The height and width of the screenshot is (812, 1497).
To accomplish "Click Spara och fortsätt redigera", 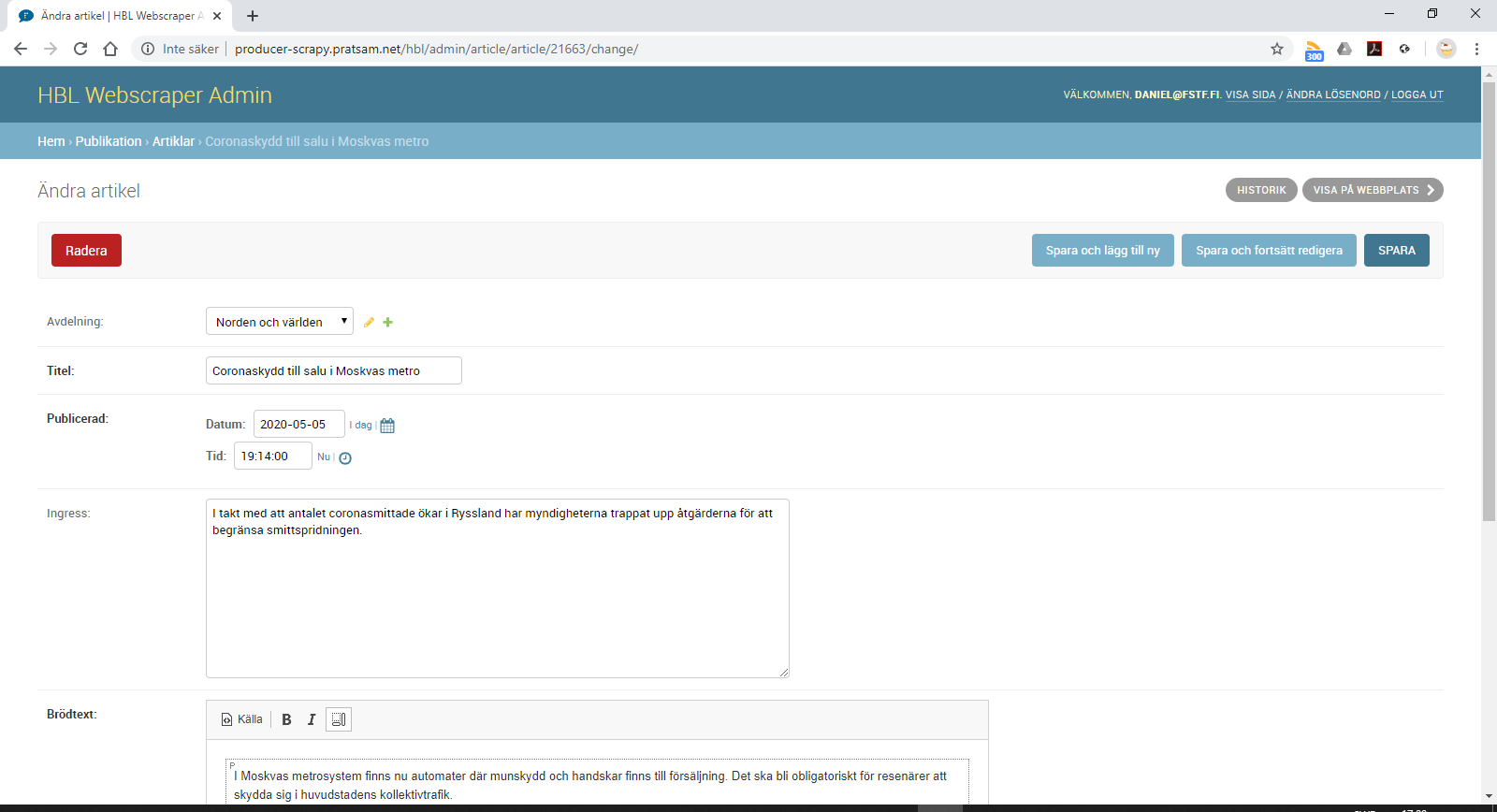I will click(1268, 251).
